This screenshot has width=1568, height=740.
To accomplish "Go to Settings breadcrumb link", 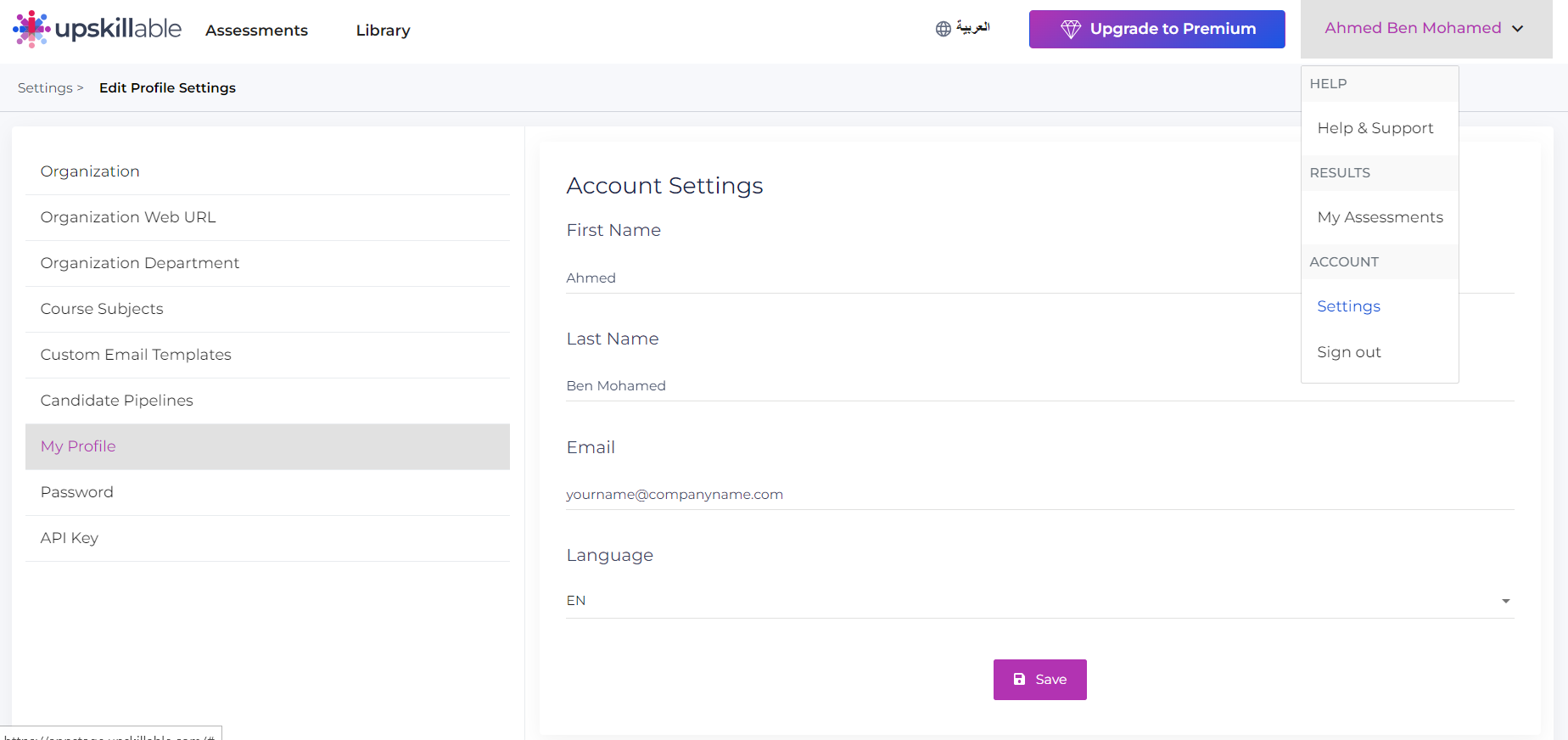I will (45, 88).
